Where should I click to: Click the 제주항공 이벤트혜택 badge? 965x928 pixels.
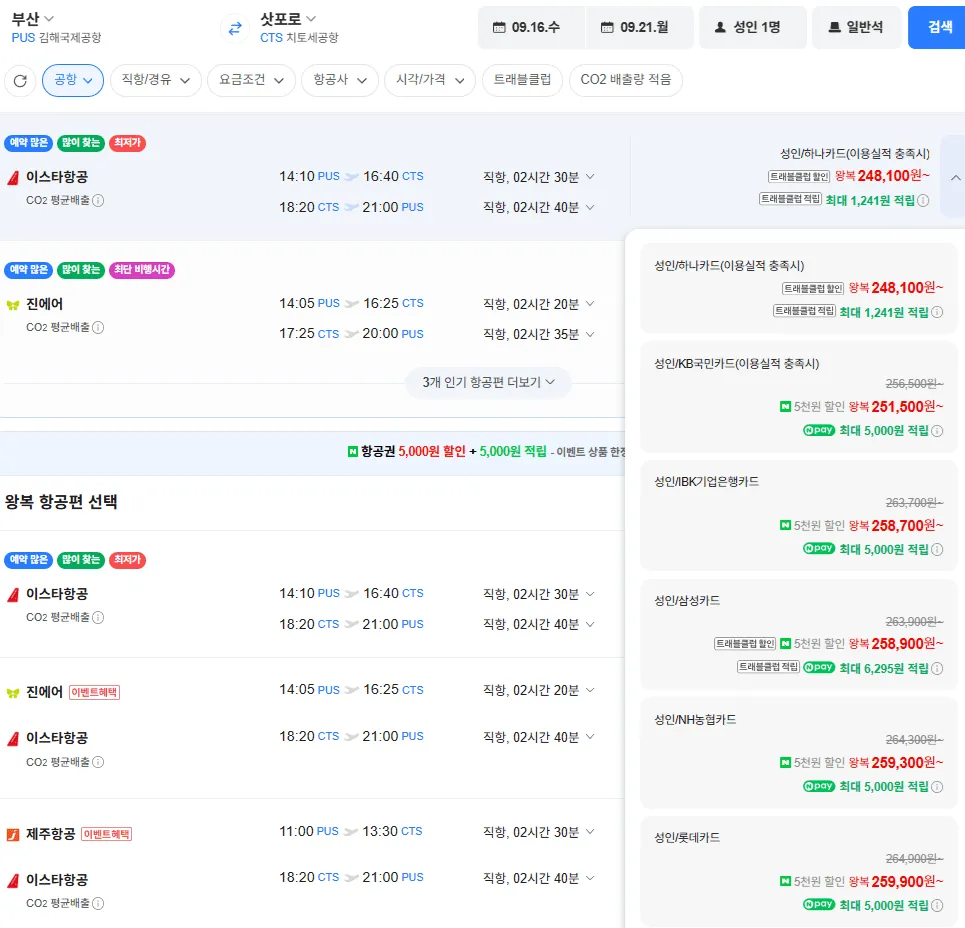[x=106, y=834]
